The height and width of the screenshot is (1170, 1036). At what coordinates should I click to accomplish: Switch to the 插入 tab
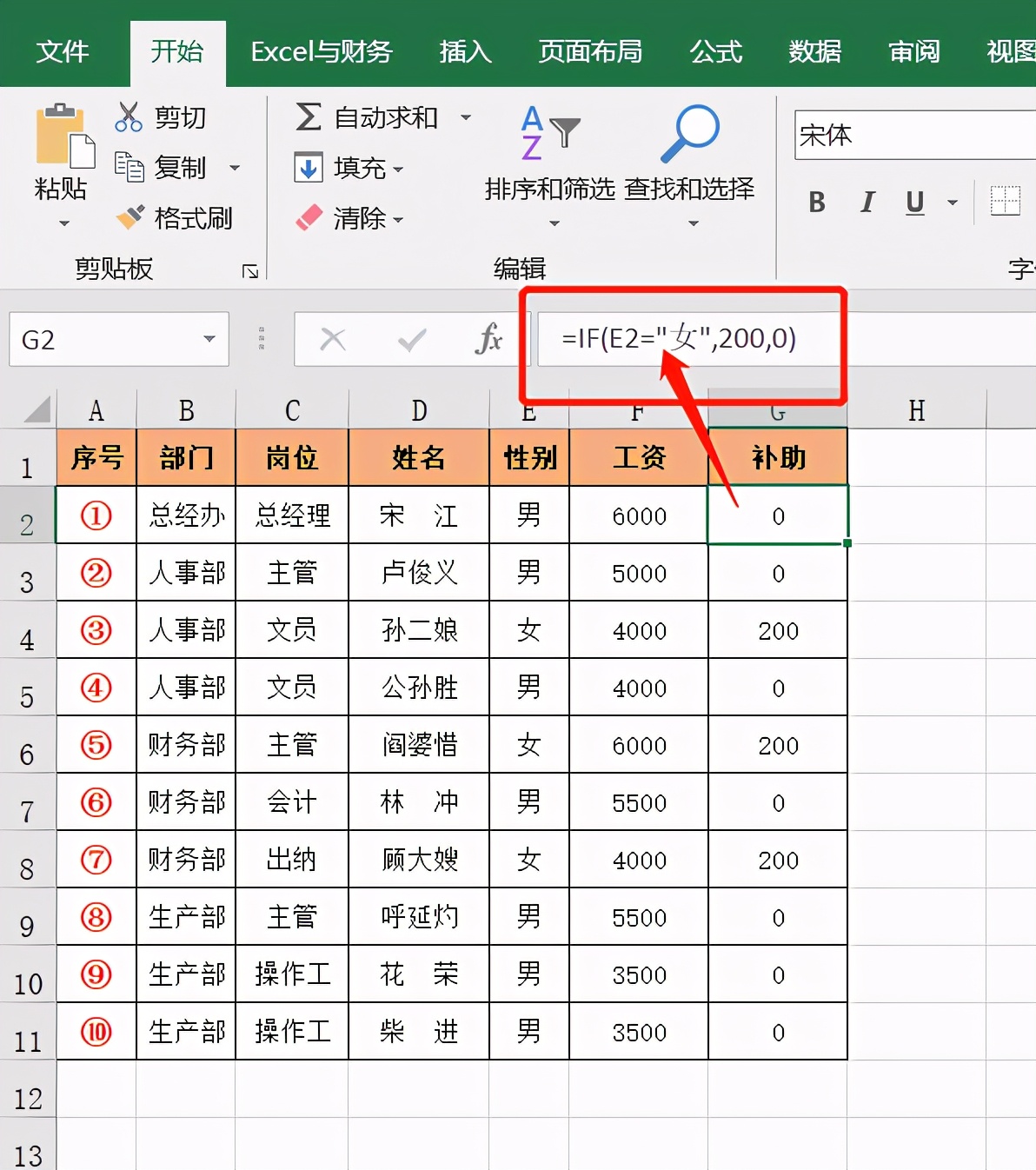(x=466, y=52)
